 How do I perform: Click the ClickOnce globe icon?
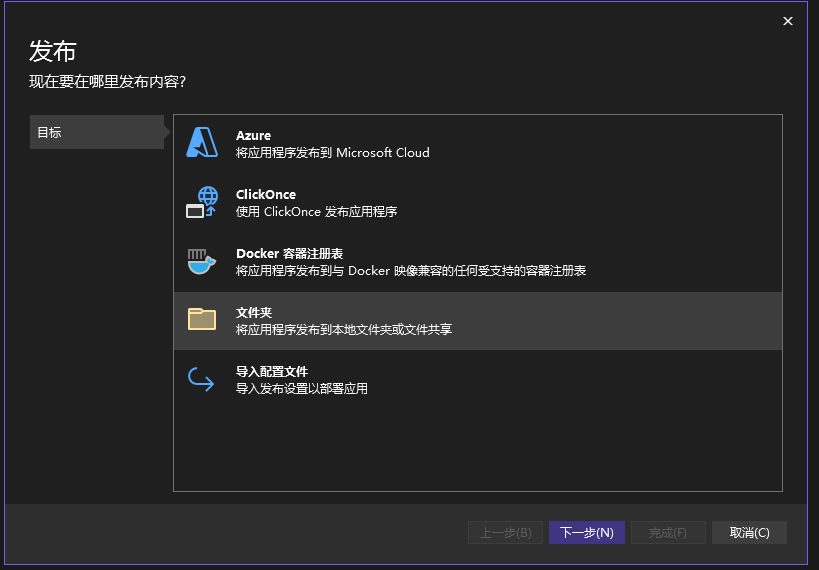[202, 202]
